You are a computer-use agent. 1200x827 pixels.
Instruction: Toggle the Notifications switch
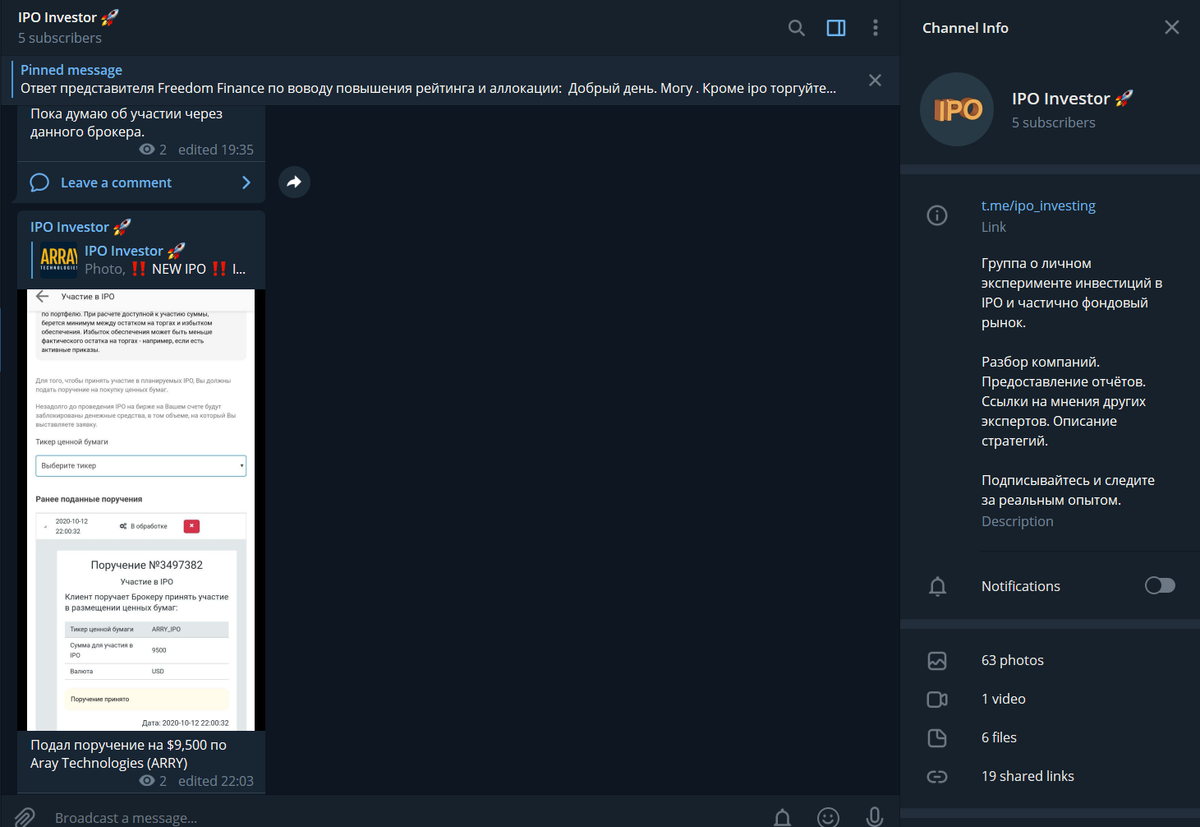[x=1160, y=585]
